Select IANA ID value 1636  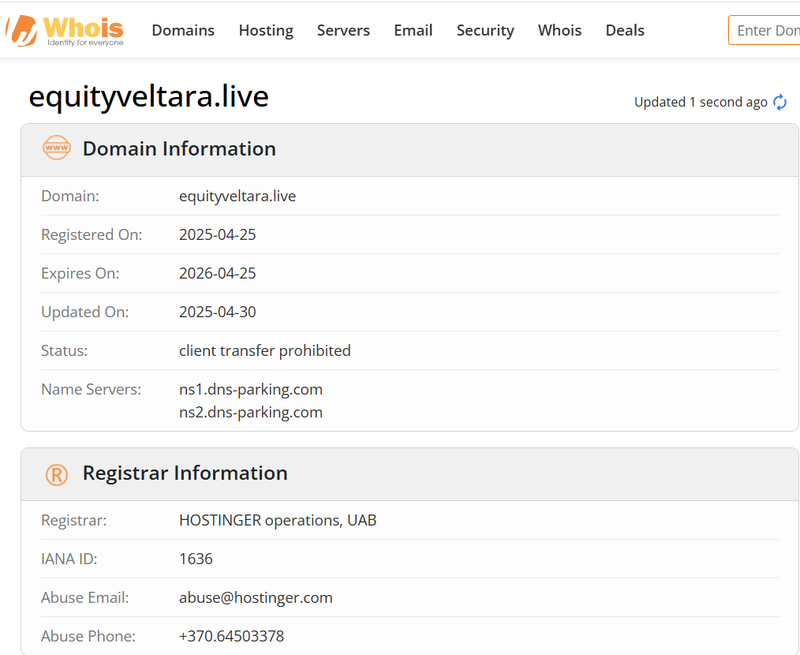[196, 559]
